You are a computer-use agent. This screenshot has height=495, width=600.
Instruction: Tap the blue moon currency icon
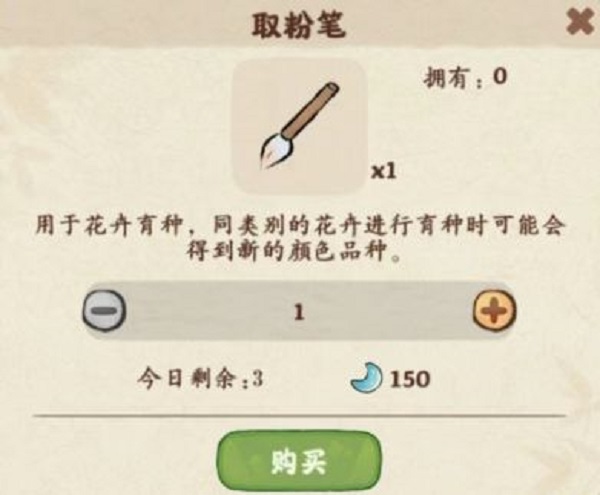click(367, 378)
